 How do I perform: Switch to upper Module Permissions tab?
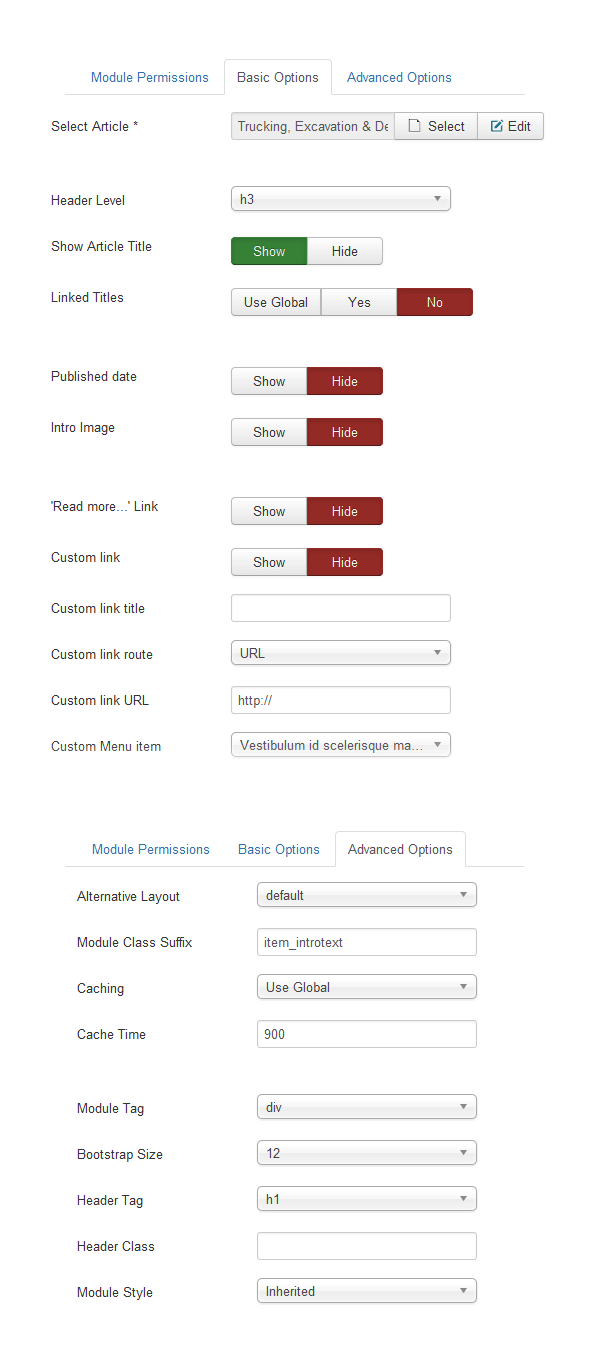tap(150, 77)
